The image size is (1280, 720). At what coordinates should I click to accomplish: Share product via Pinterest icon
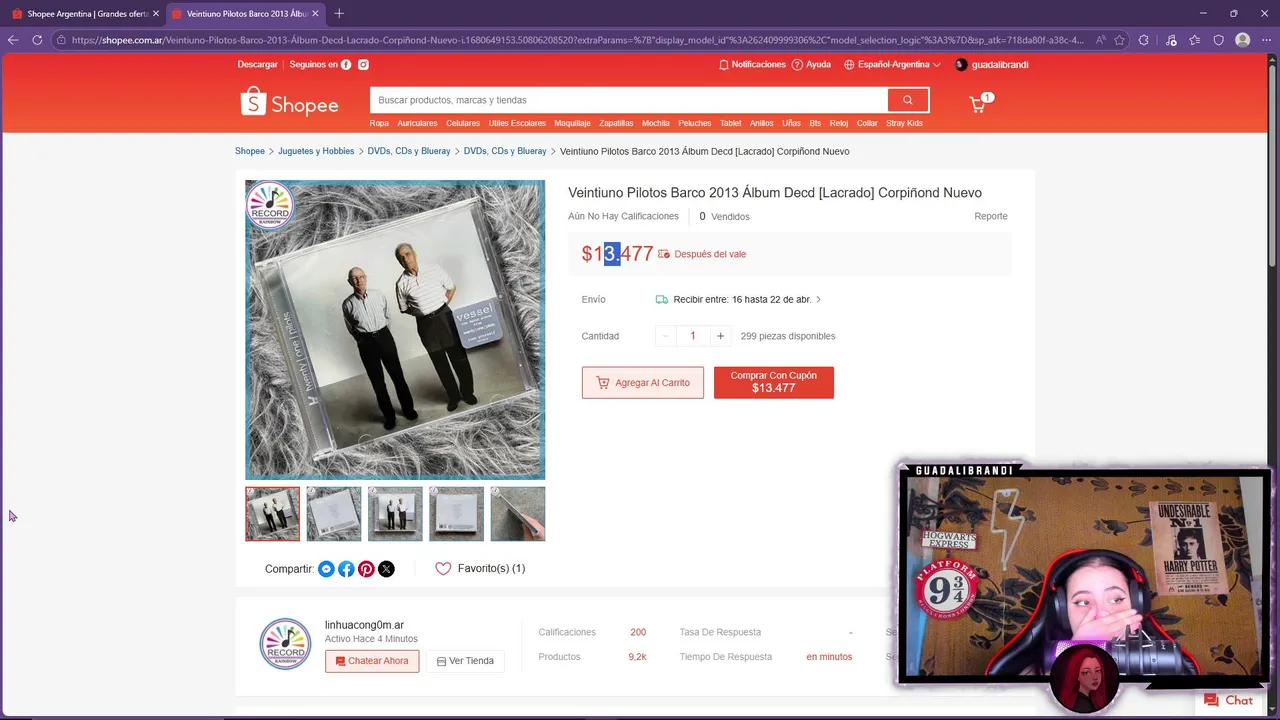[366, 569]
